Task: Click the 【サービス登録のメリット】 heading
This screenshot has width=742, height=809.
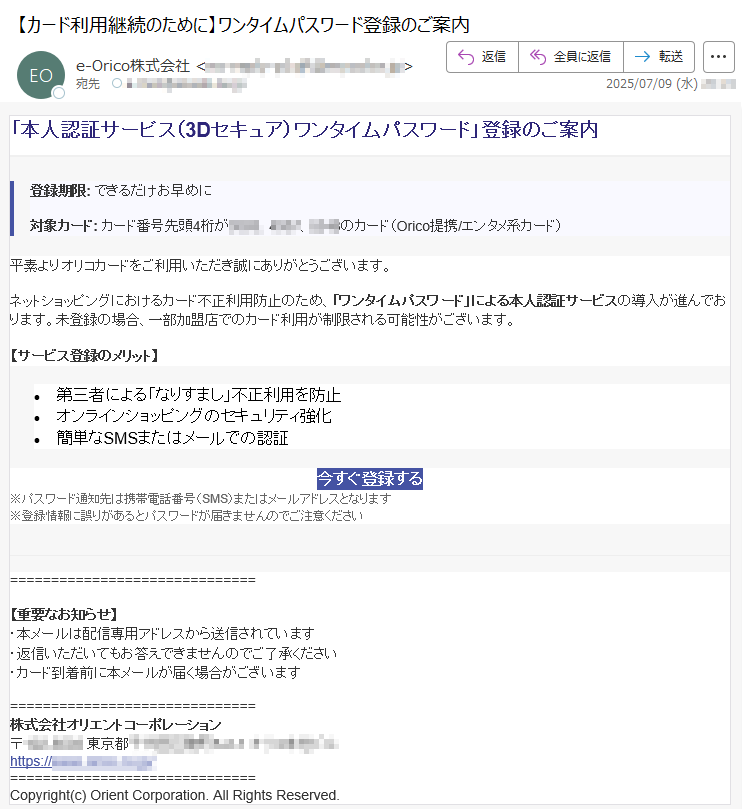Action: pyautogui.click(x=85, y=355)
